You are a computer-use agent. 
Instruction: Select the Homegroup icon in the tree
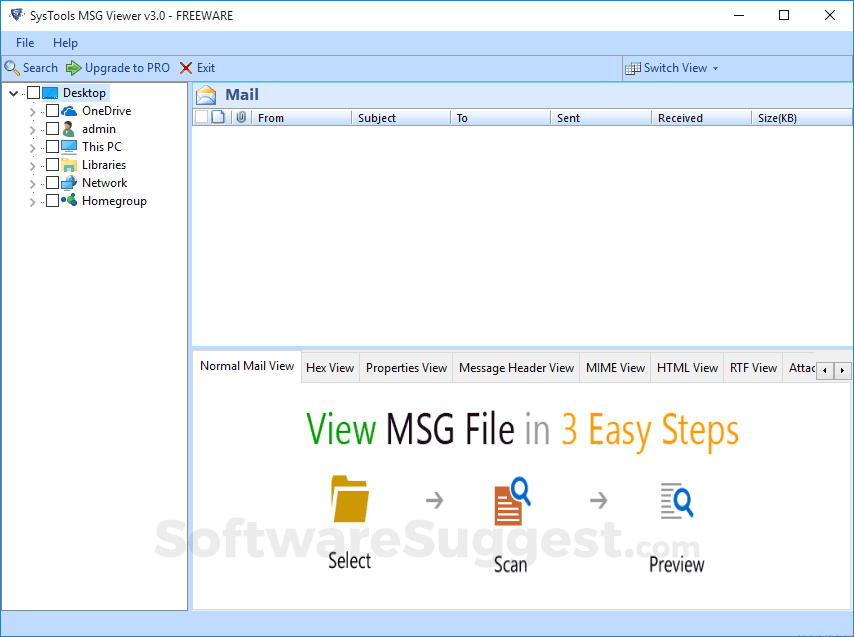70,200
